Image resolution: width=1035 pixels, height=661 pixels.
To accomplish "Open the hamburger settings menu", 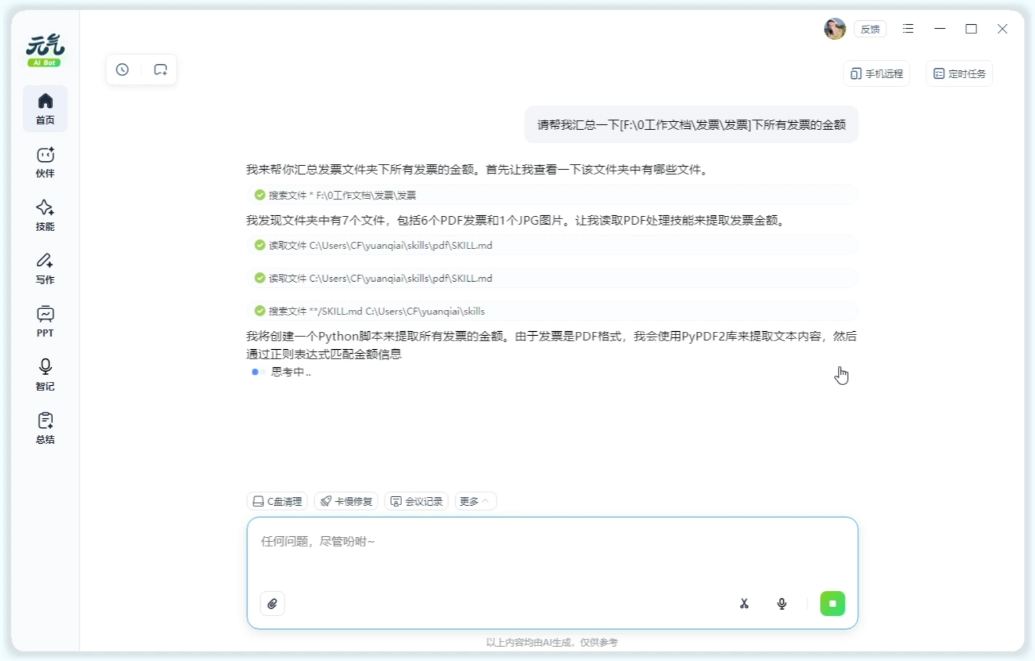I will pyautogui.click(x=908, y=28).
